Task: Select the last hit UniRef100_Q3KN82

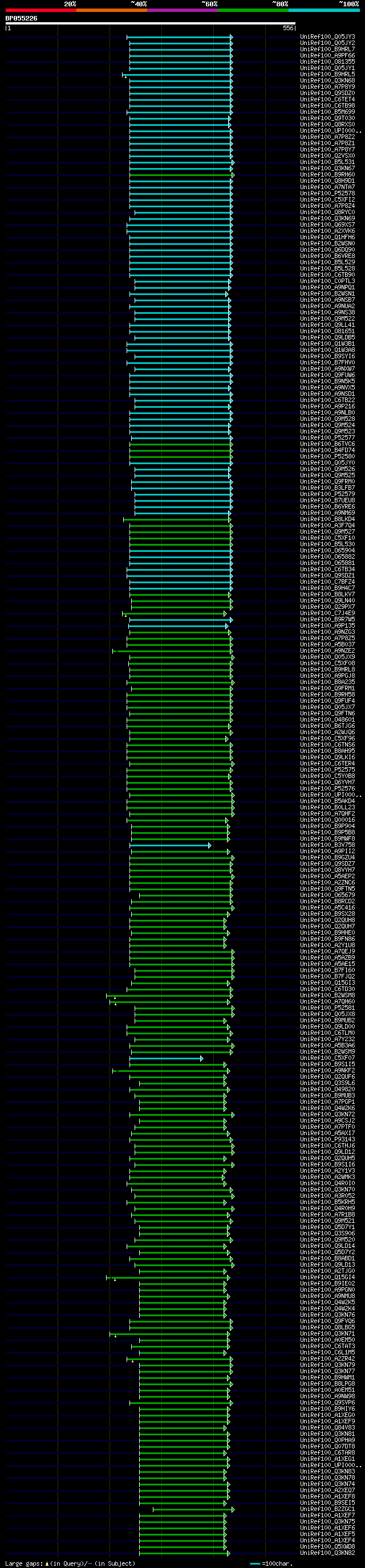Action: pos(327,1553)
